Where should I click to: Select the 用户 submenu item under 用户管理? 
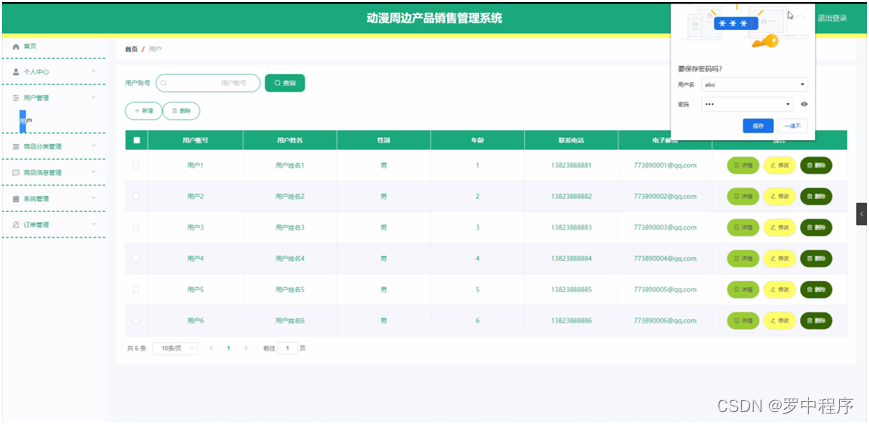click(25, 121)
